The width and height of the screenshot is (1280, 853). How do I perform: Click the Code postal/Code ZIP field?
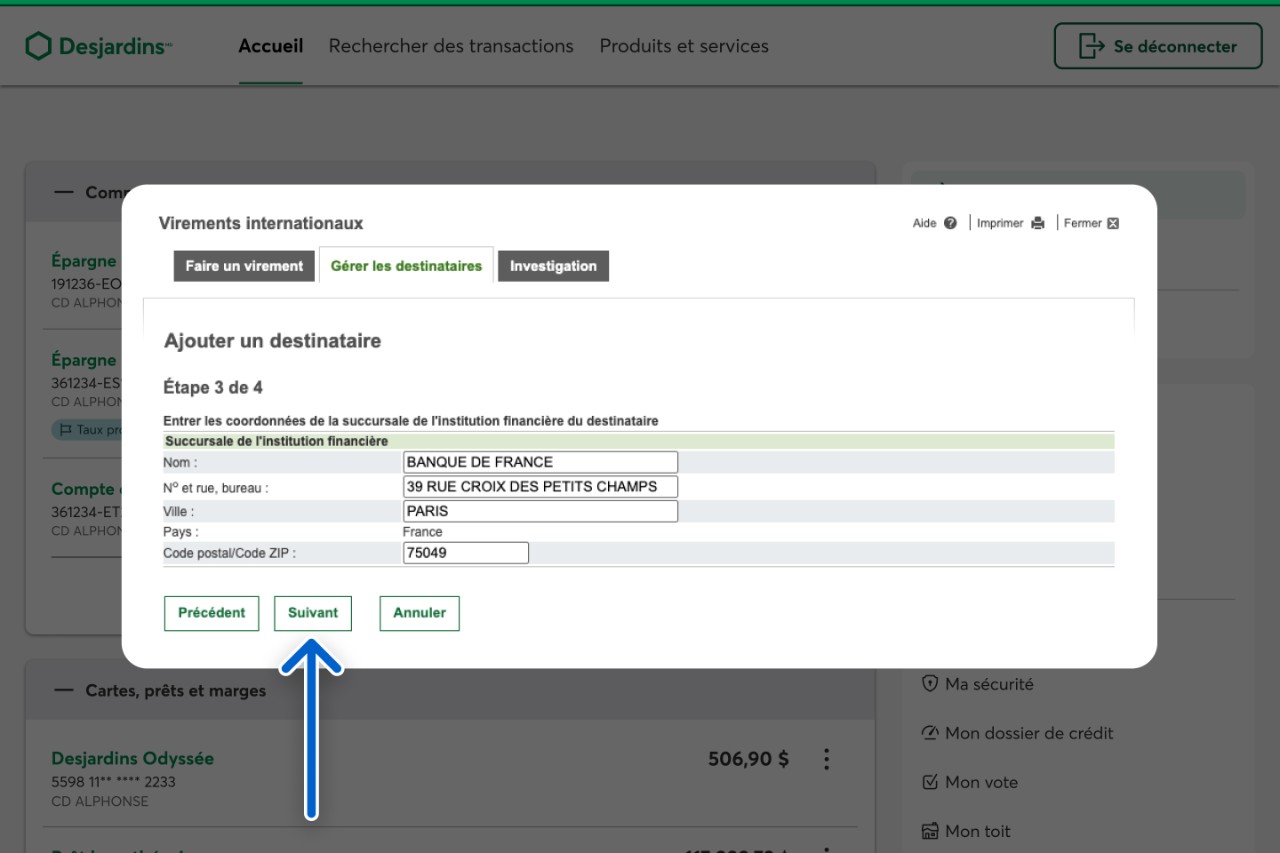tap(465, 553)
